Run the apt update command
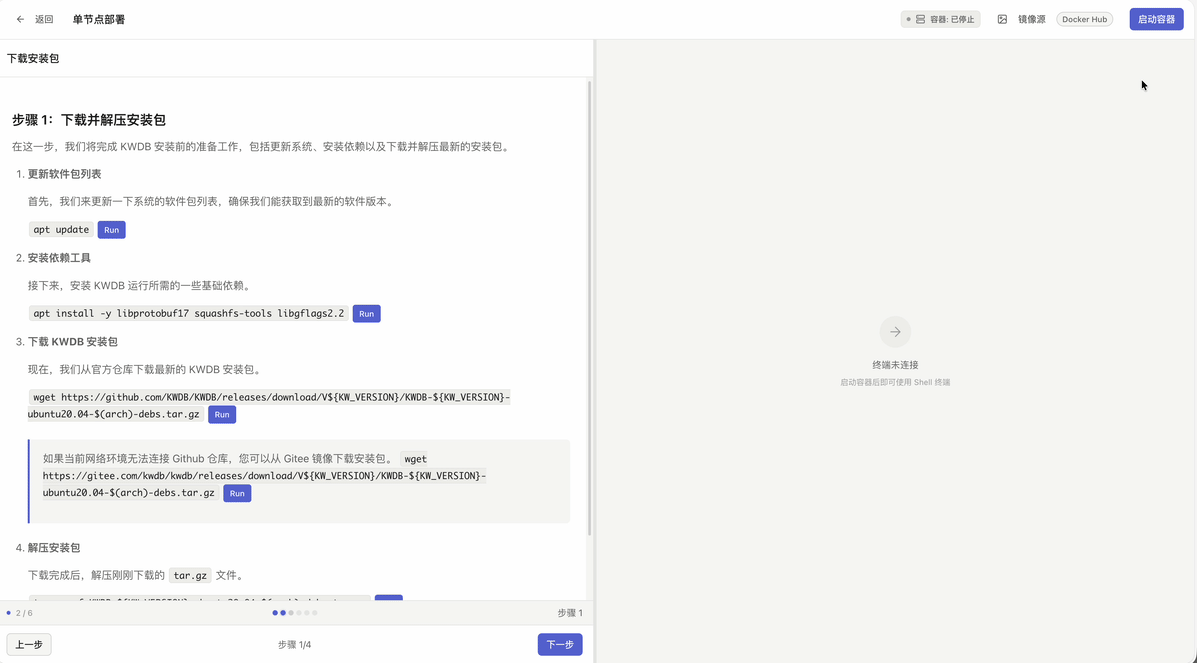 tap(111, 229)
